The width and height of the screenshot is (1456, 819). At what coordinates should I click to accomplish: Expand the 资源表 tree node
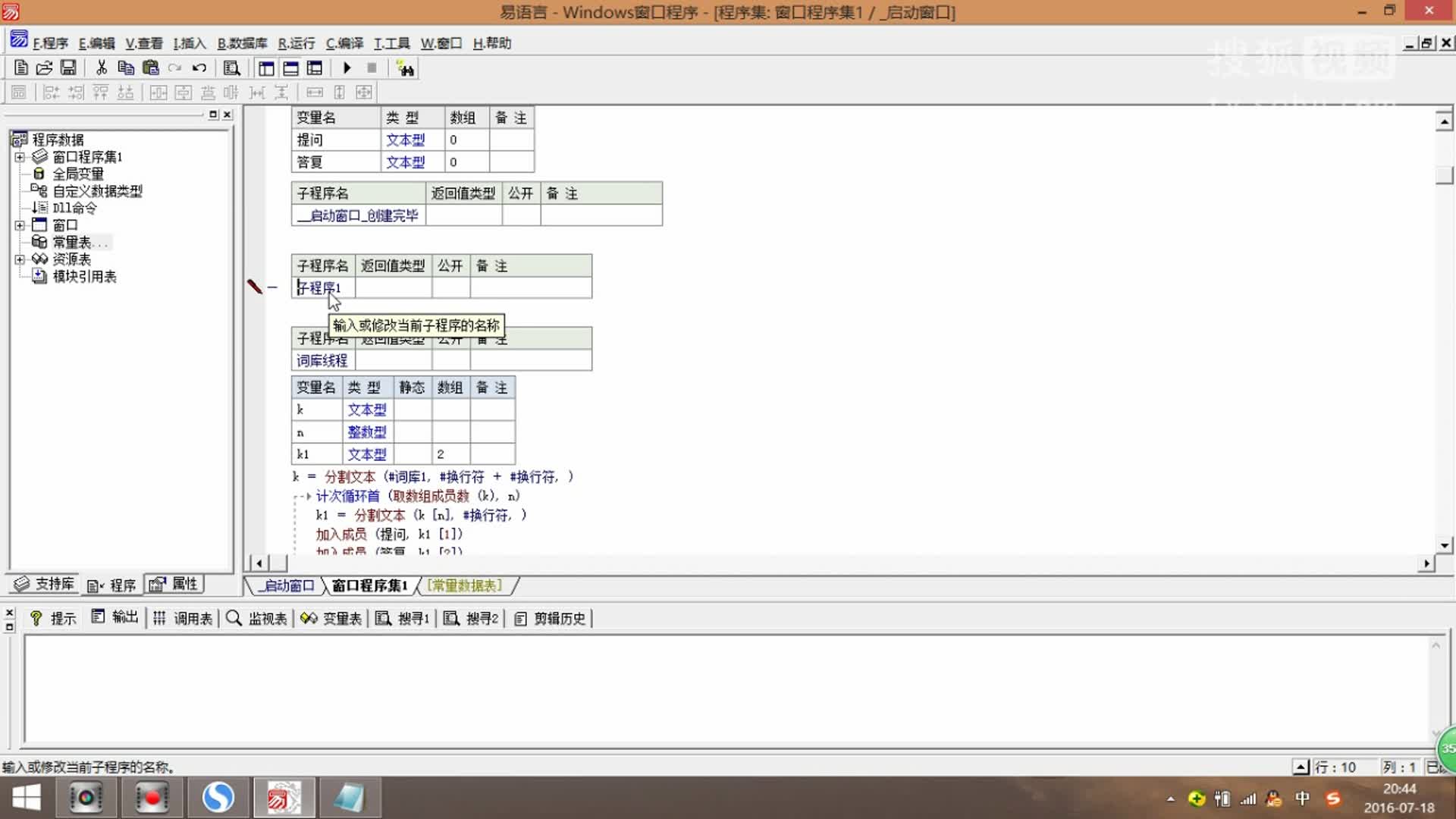tap(20, 259)
